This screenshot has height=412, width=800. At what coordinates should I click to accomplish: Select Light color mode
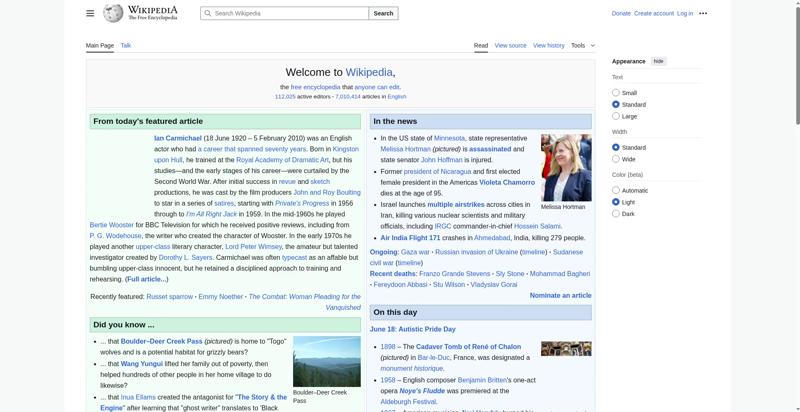point(616,202)
